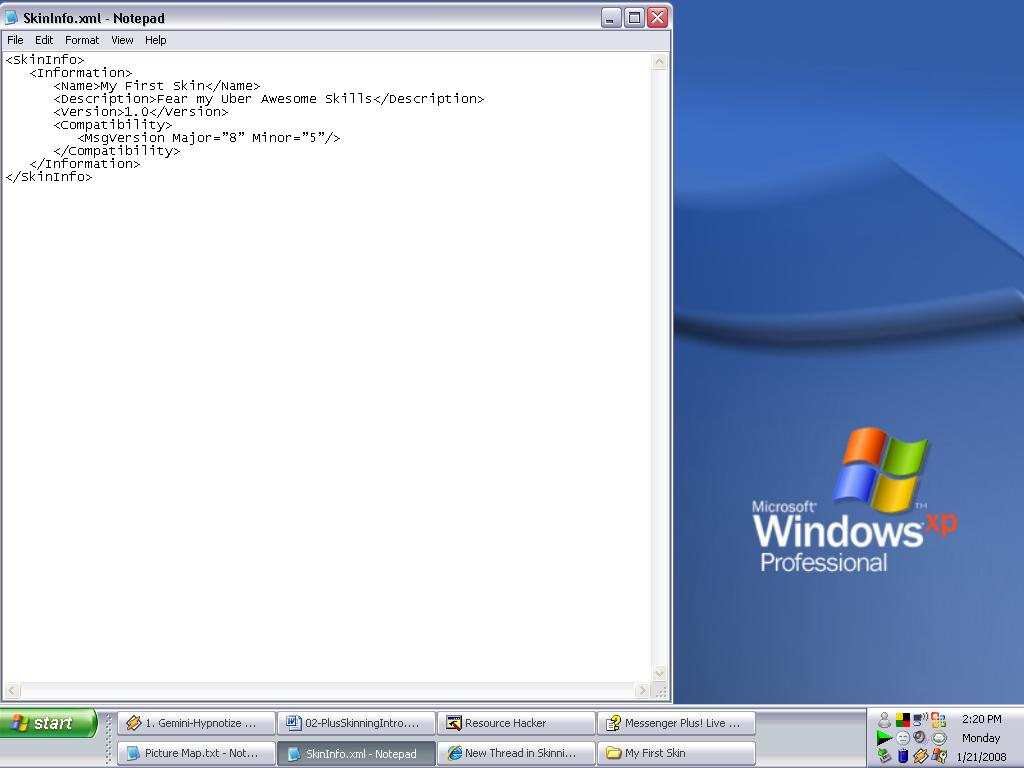Open the Messenger buddy icon in system tray
This screenshot has height=768, width=1024.
pos(884,720)
